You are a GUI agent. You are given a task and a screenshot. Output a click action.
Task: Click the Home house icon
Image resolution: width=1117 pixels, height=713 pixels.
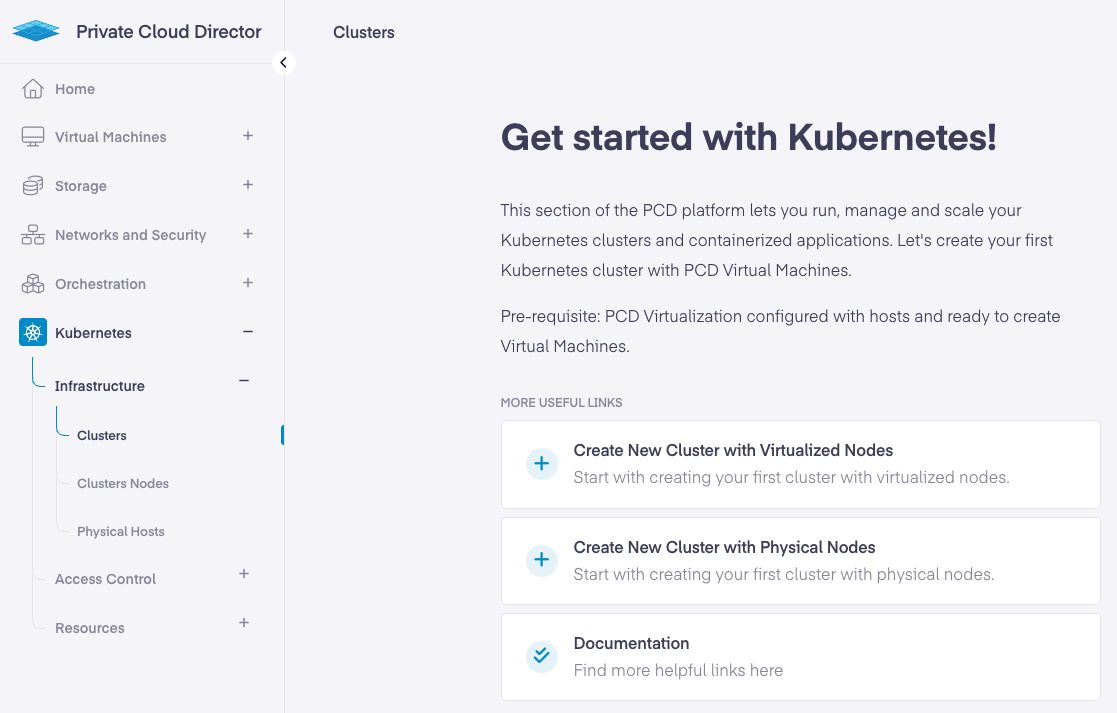[33, 89]
